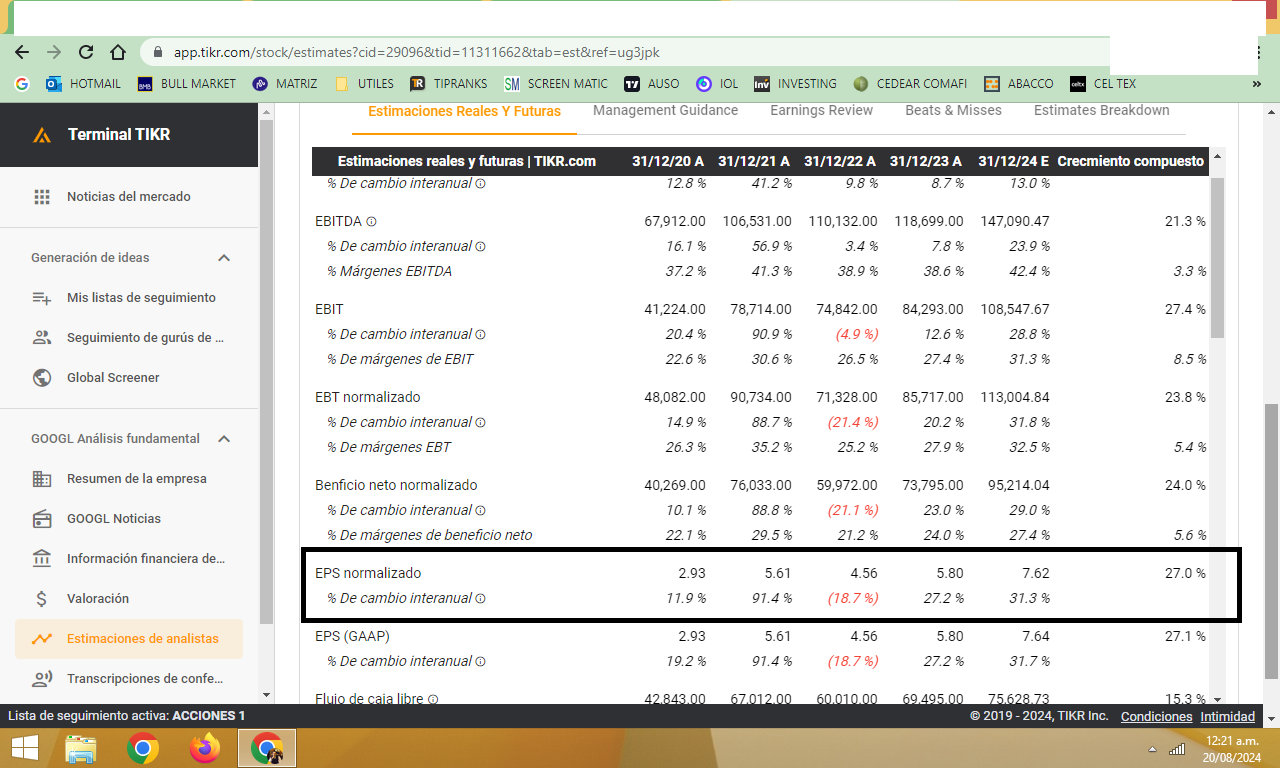Click the Terminal TIKR logo
1280x768 pixels.
(101, 134)
